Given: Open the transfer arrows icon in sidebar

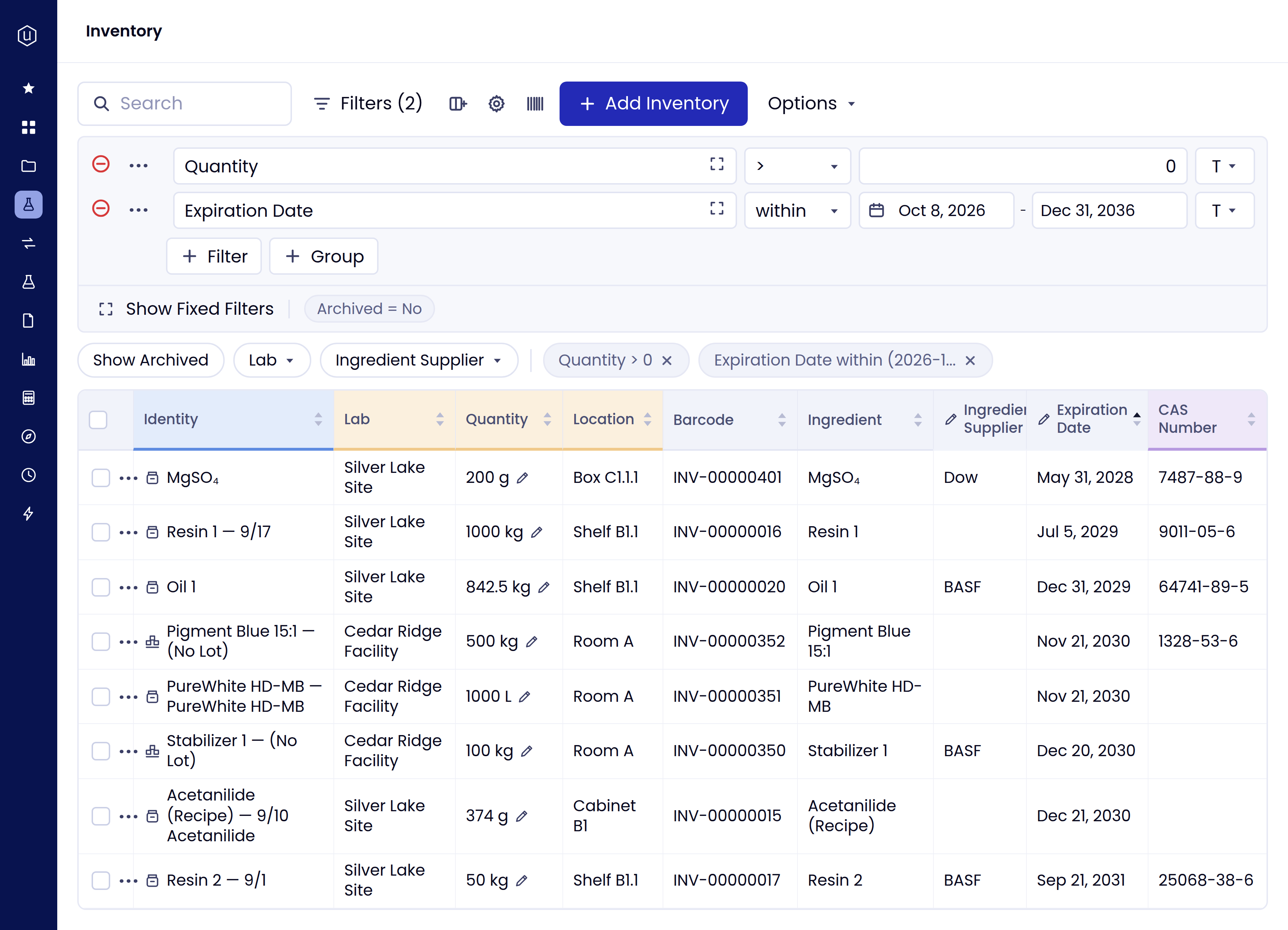Looking at the screenshot, I should [28, 244].
